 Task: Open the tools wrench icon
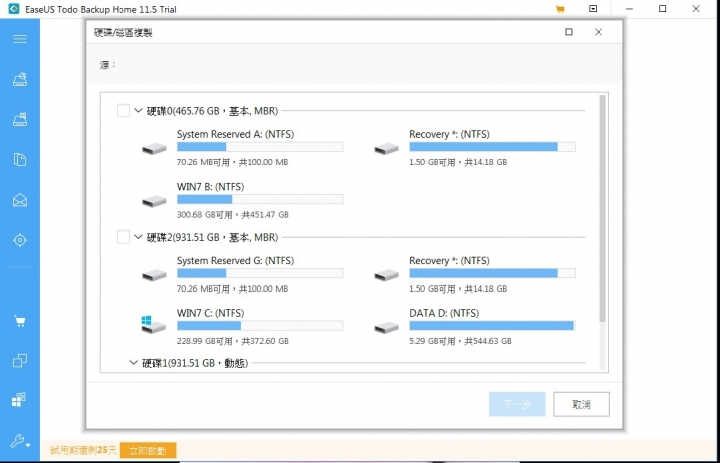tap(20, 441)
